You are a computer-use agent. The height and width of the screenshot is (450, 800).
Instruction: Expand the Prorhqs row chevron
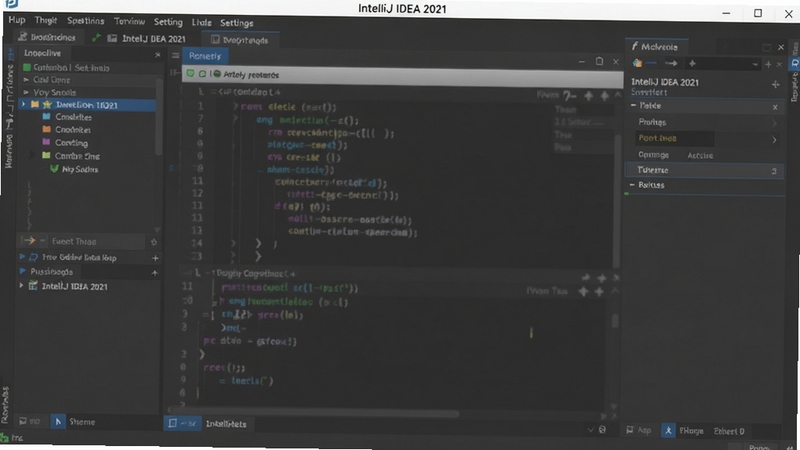tap(774, 123)
